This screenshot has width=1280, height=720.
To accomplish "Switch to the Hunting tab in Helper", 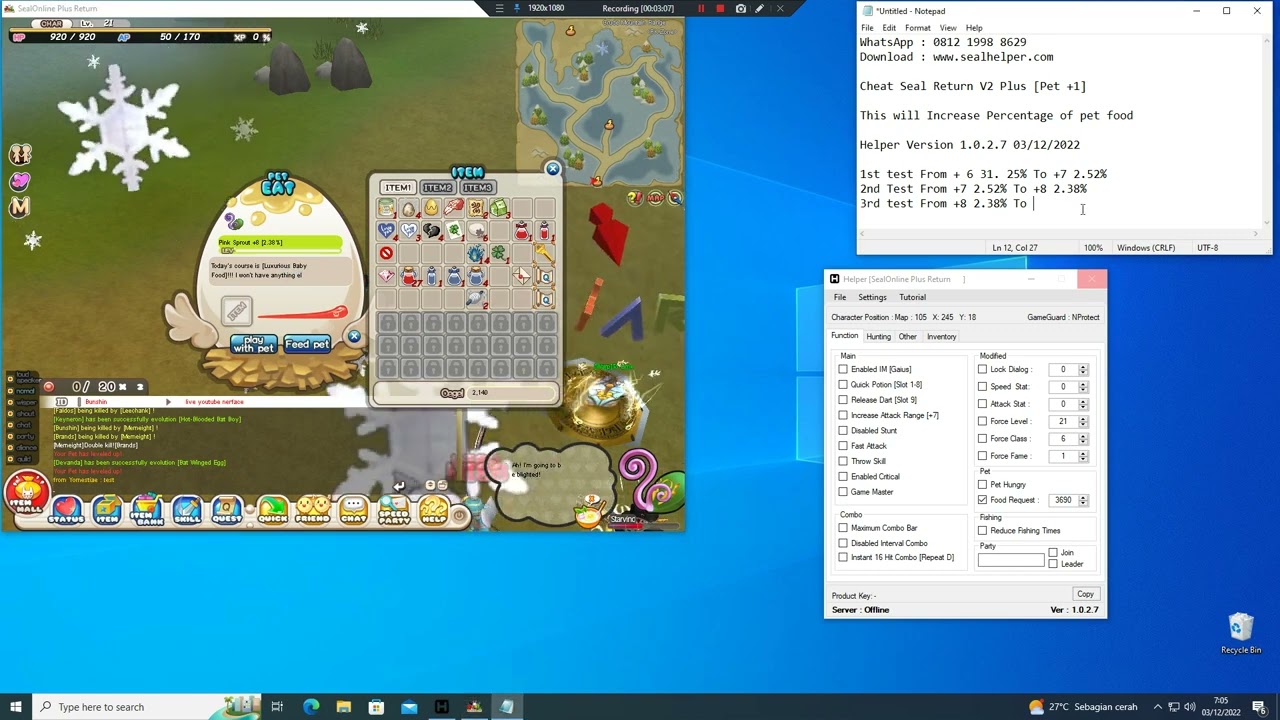I will [x=878, y=336].
